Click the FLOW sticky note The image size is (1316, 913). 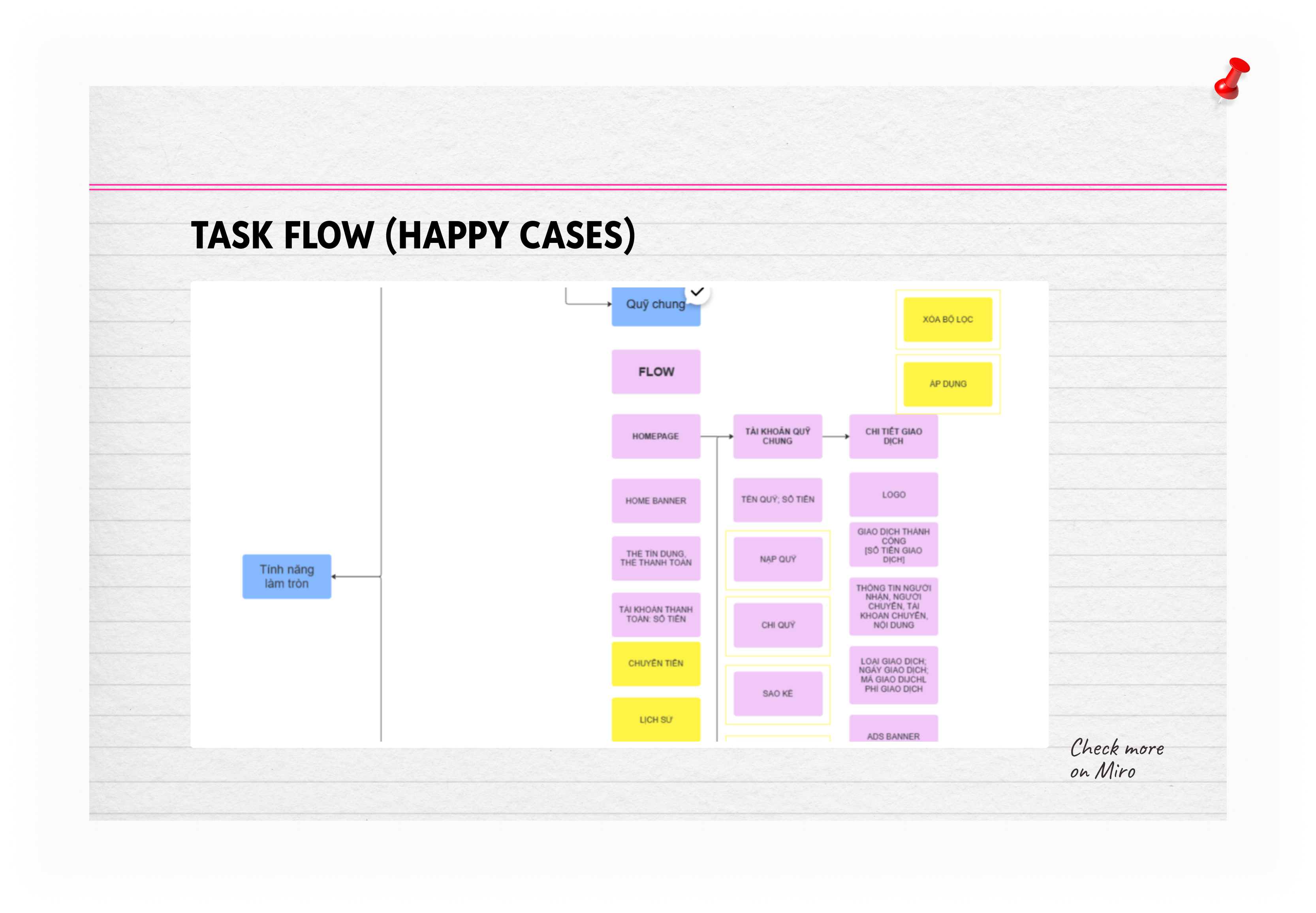656,372
